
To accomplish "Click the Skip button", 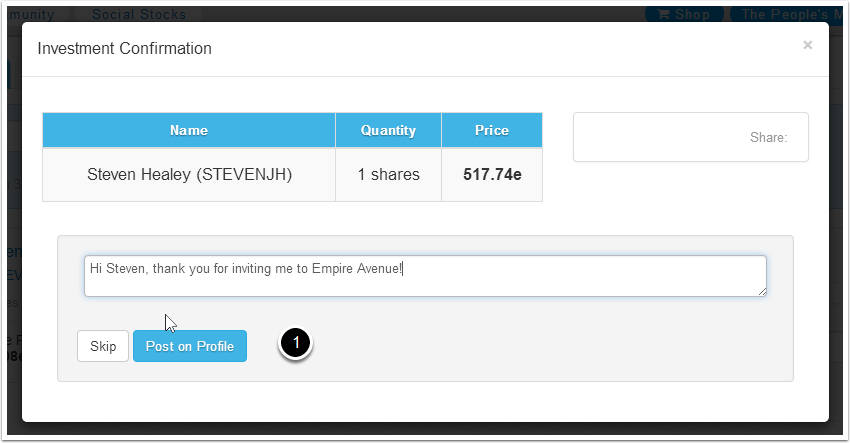I will pyautogui.click(x=103, y=346).
